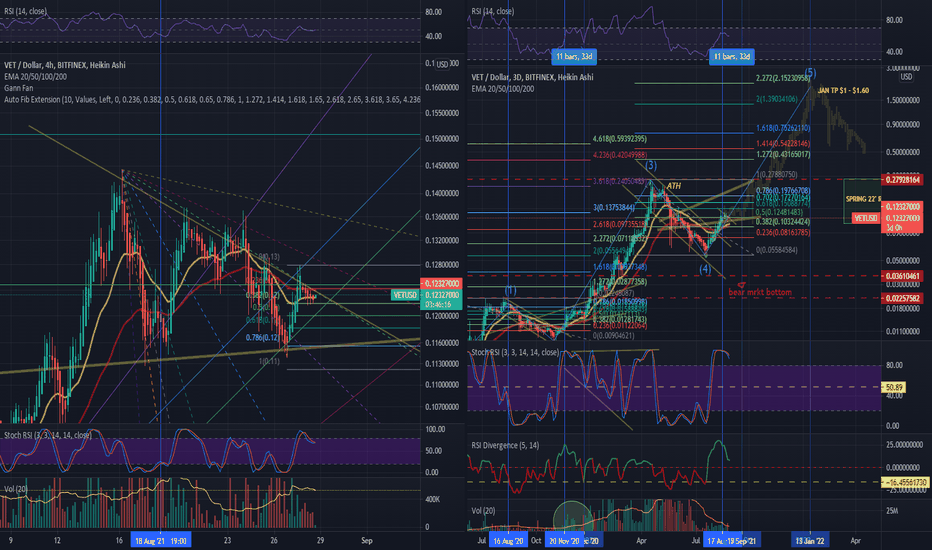932x550 pixels.
Task: Click RSI (14, close) label on 4h chart
Action: tap(25, 11)
